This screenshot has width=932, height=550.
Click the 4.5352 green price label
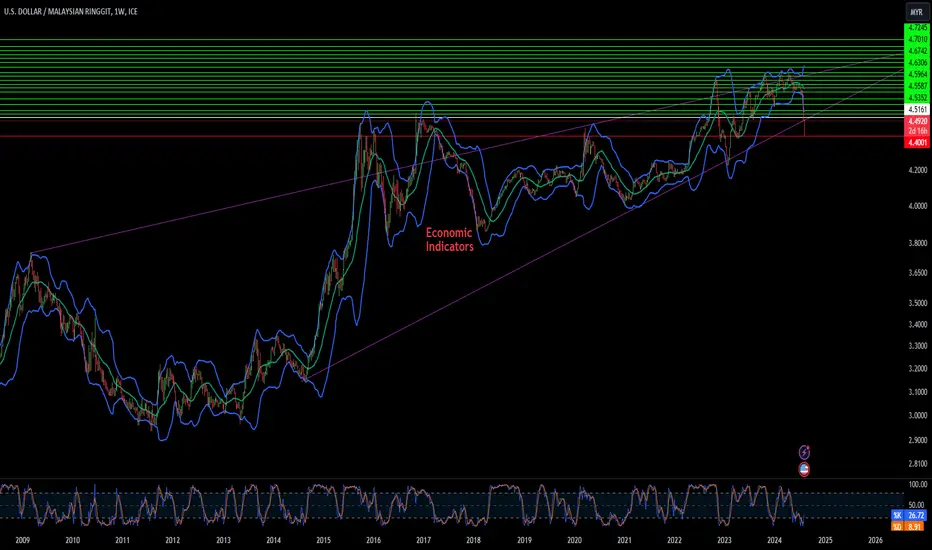pos(917,98)
